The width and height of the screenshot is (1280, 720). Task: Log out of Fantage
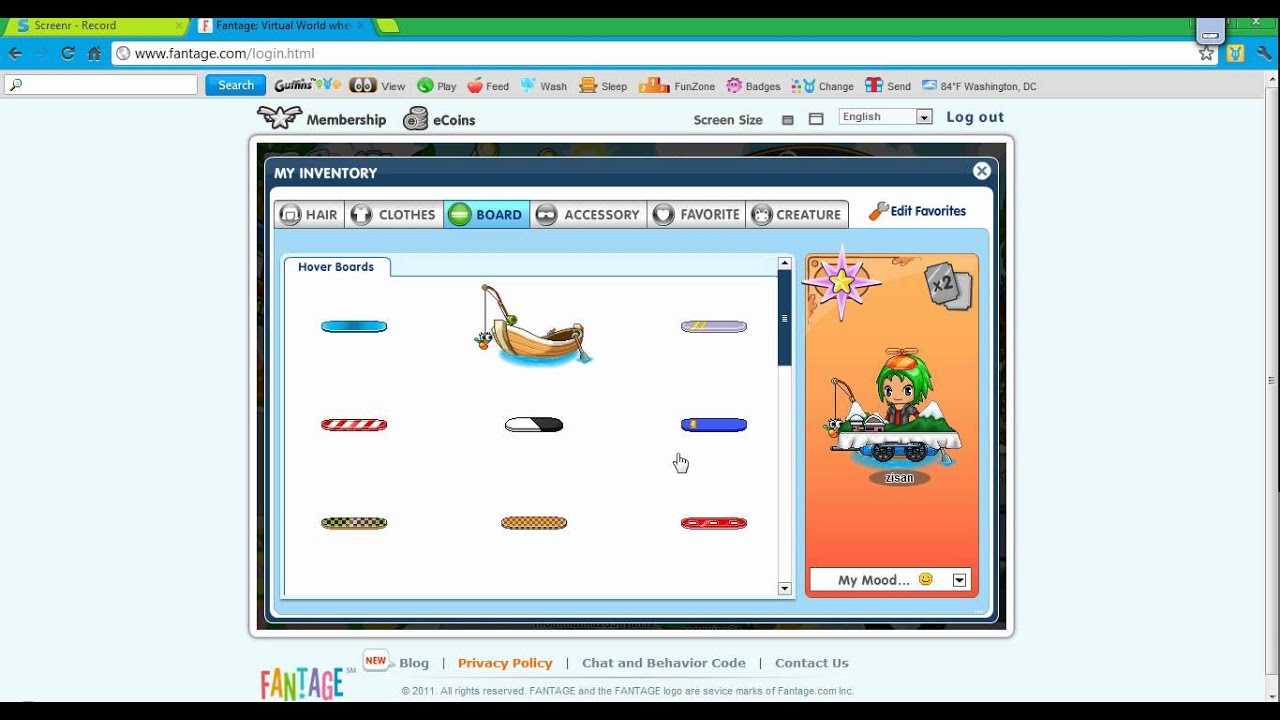pyautogui.click(x=975, y=117)
